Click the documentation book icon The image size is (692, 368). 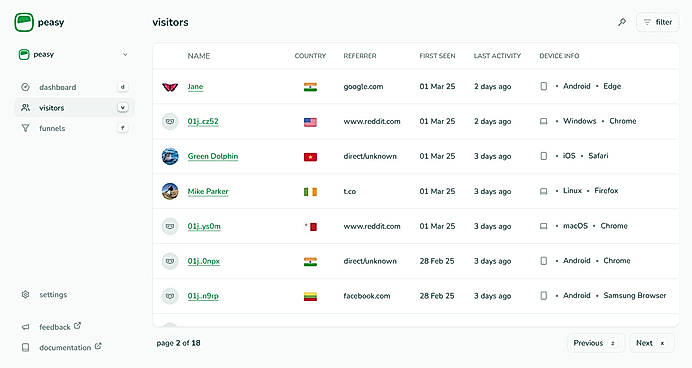[x=26, y=347]
